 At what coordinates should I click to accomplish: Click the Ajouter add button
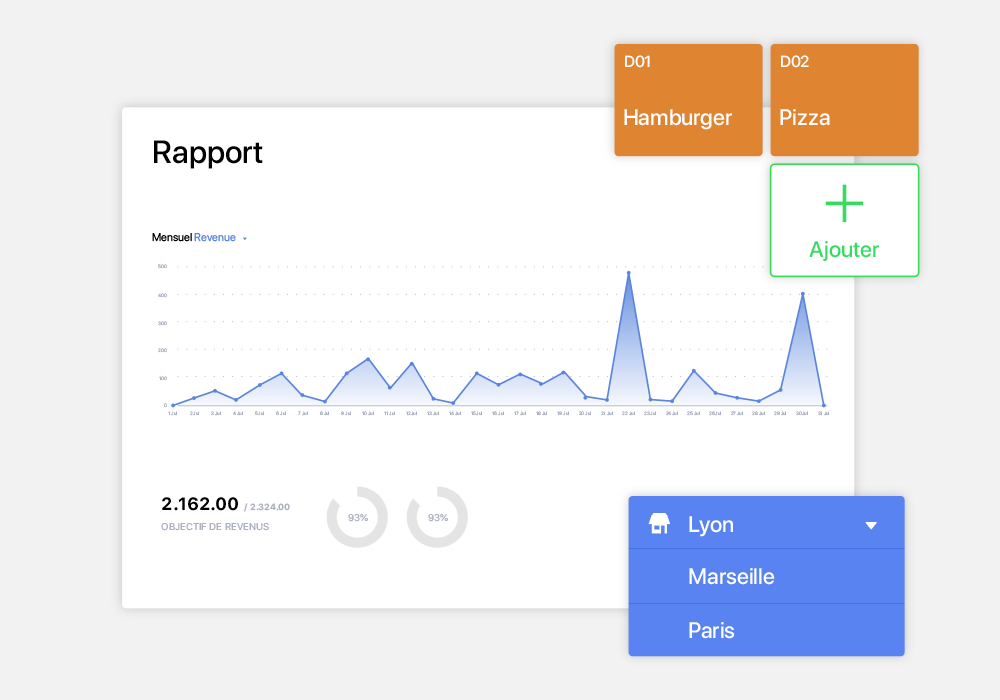pos(844,221)
